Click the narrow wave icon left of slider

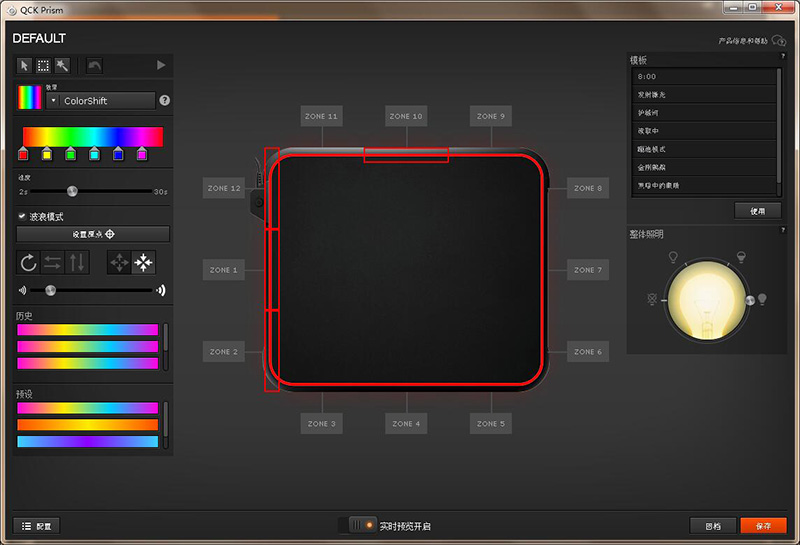[22, 290]
